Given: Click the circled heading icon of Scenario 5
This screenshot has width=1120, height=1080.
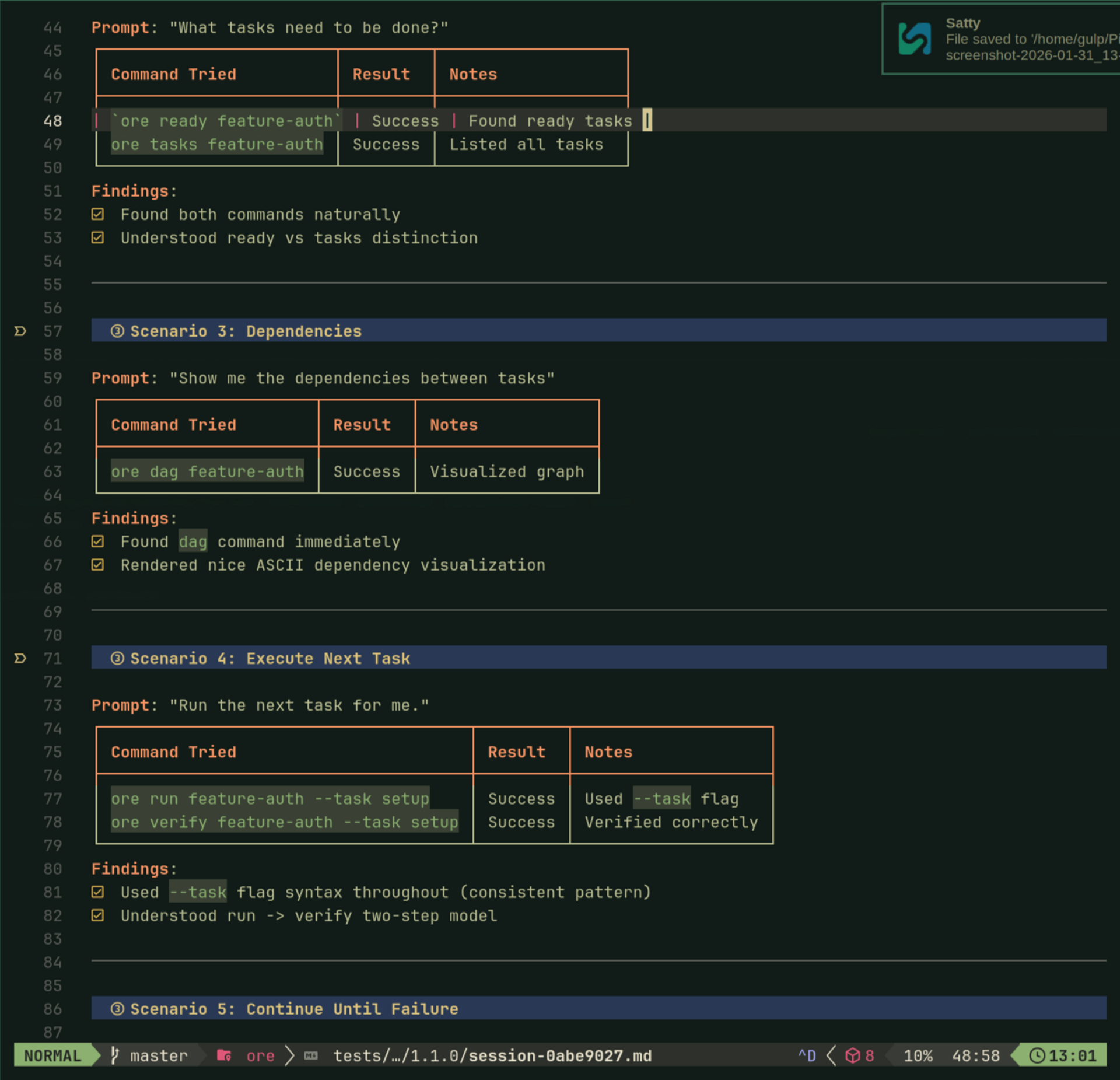Looking at the screenshot, I should coord(117,1009).
